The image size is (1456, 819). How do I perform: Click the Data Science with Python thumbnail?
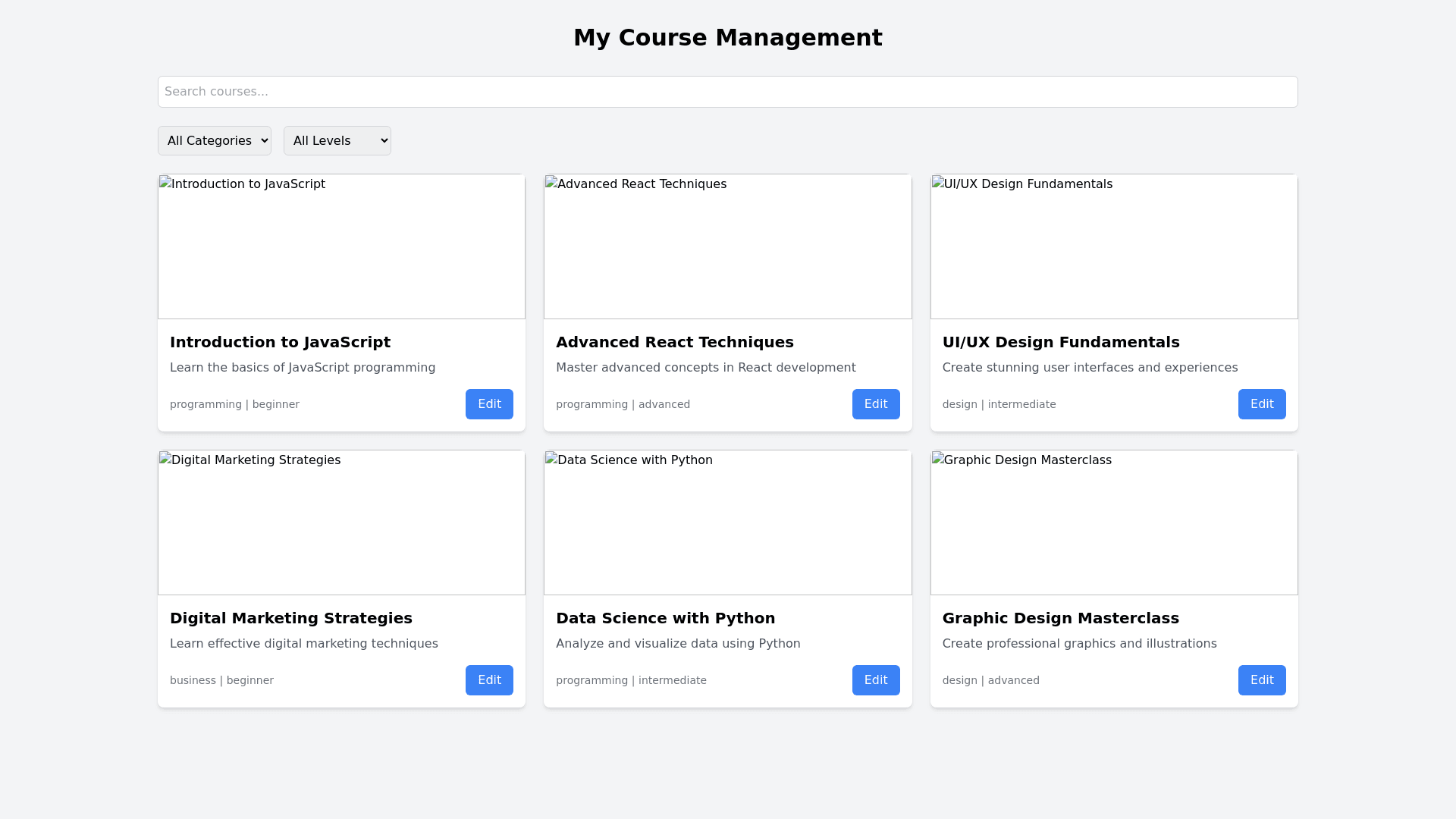[x=727, y=522]
